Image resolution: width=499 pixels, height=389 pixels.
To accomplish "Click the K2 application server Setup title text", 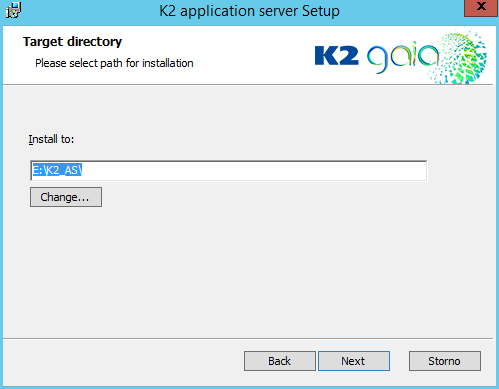I will (x=249, y=11).
